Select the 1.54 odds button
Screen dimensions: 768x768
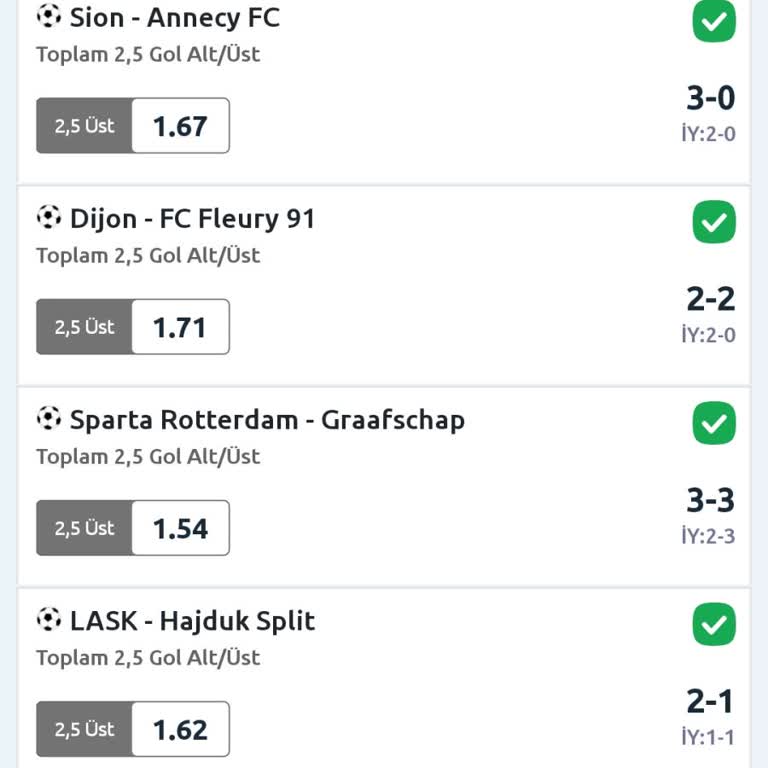pos(180,528)
